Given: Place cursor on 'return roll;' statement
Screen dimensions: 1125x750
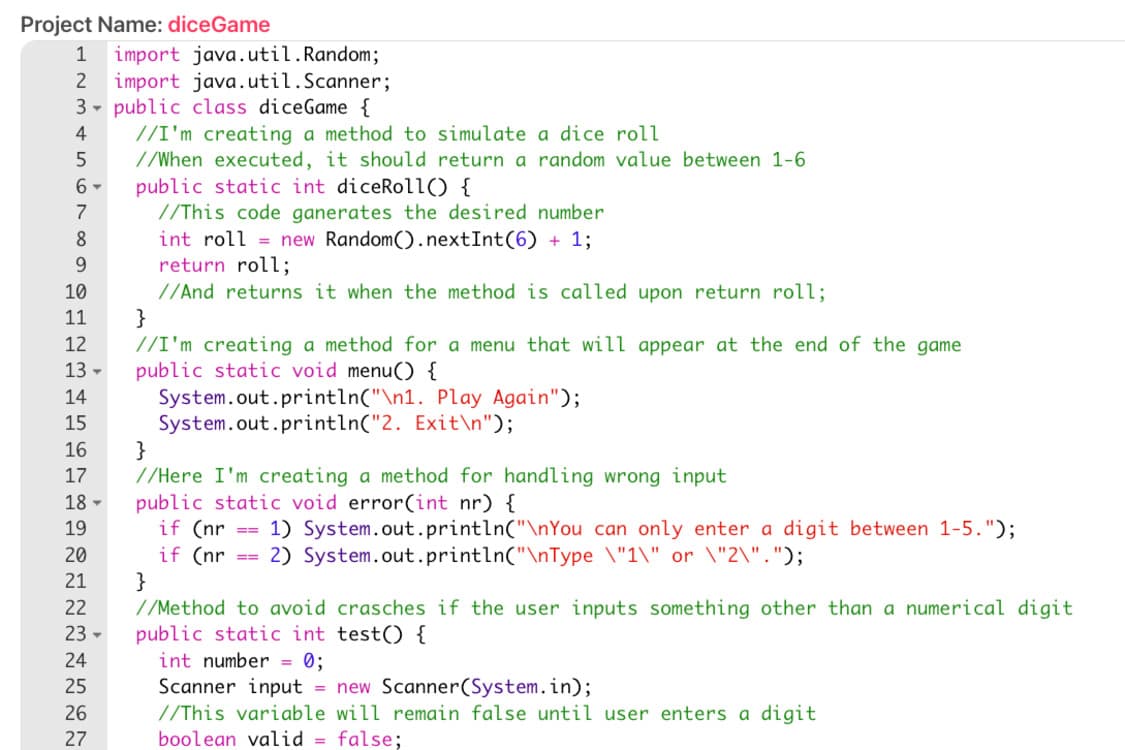Looking at the screenshot, I should click(225, 266).
